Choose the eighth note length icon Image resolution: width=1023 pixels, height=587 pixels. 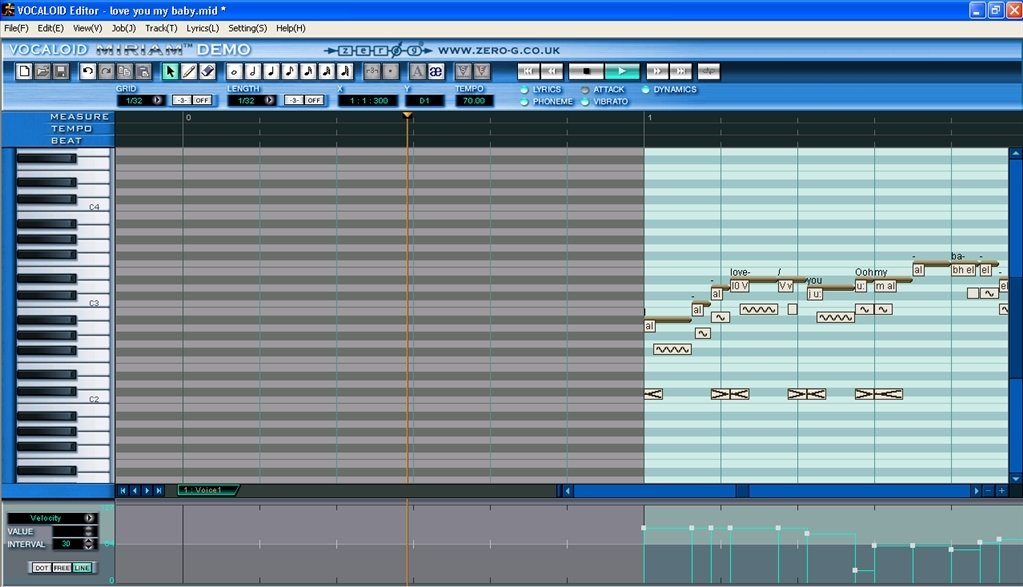290,71
